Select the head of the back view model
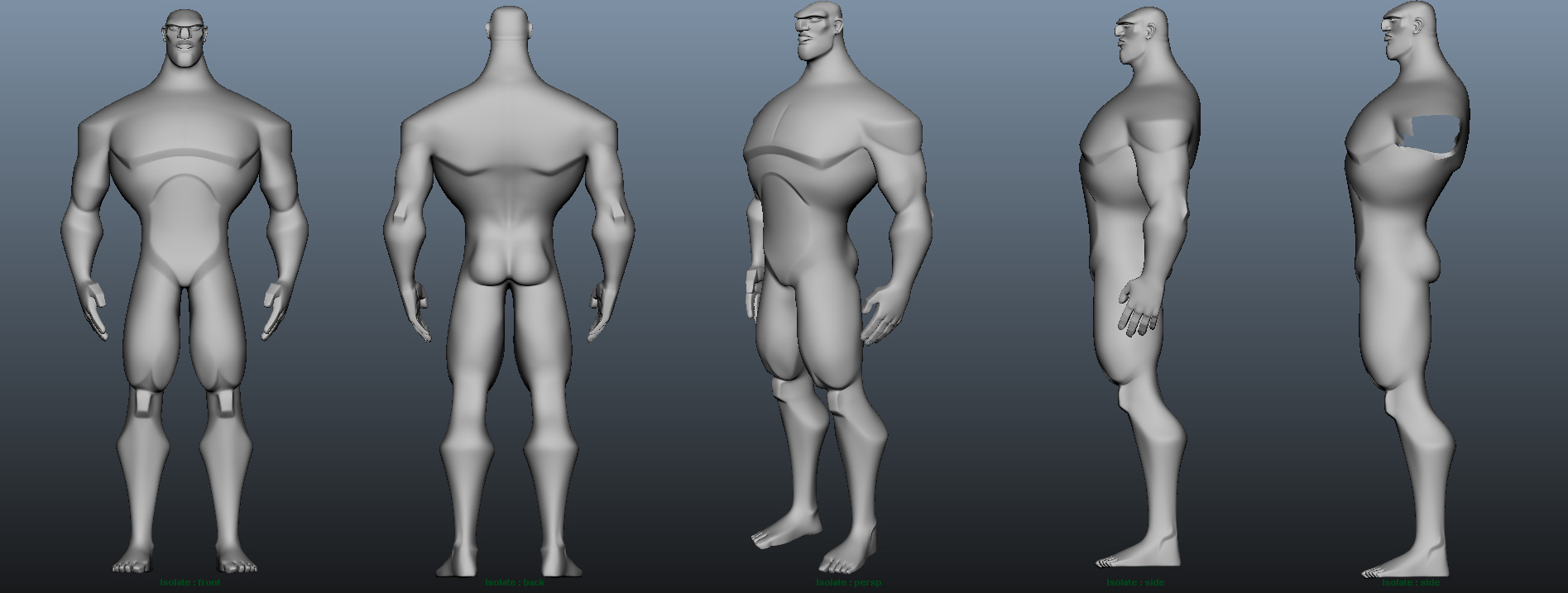Image resolution: width=1568 pixels, height=593 pixels. click(x=509, y=29)
